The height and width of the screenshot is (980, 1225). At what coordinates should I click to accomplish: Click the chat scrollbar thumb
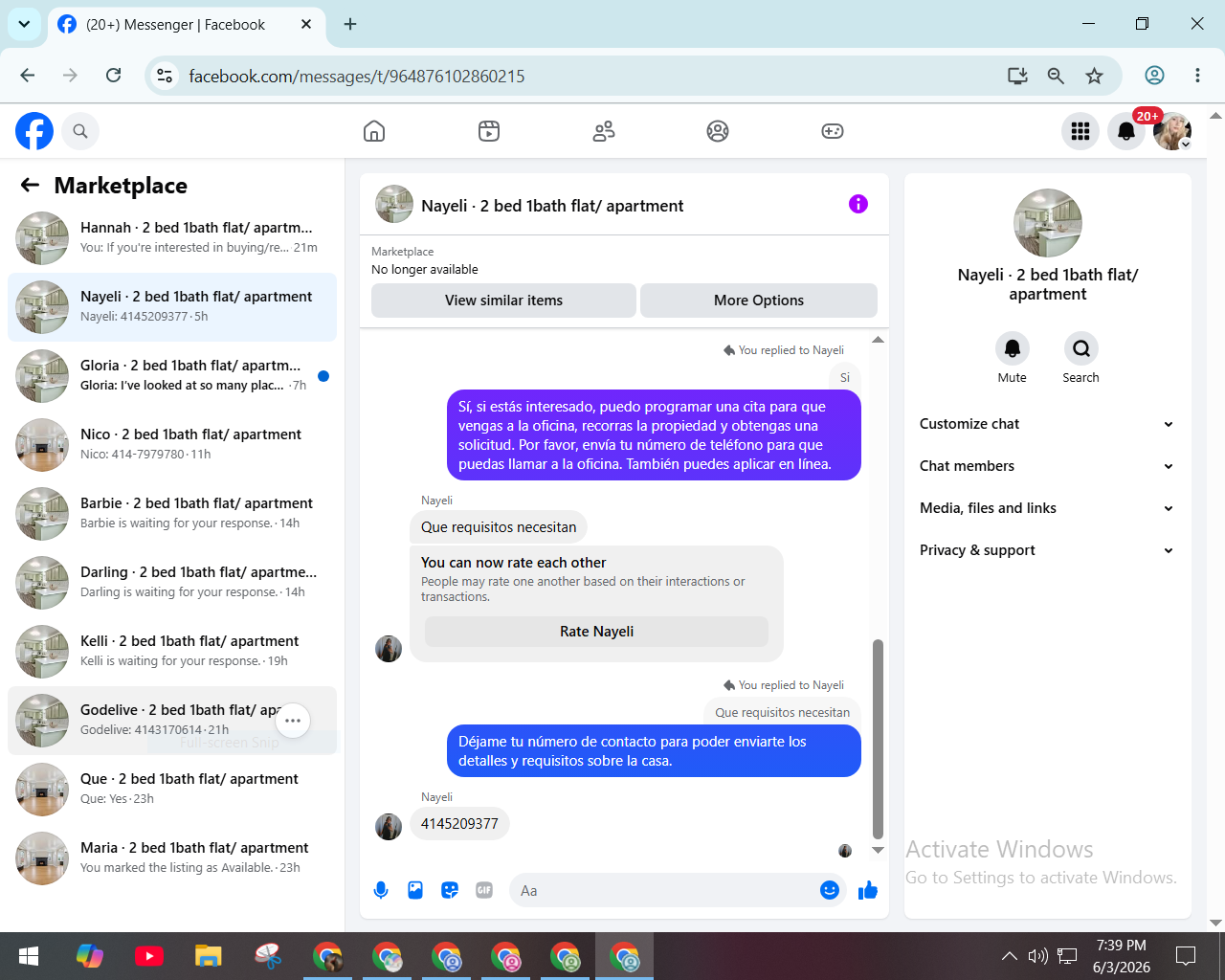click(878, 739)
